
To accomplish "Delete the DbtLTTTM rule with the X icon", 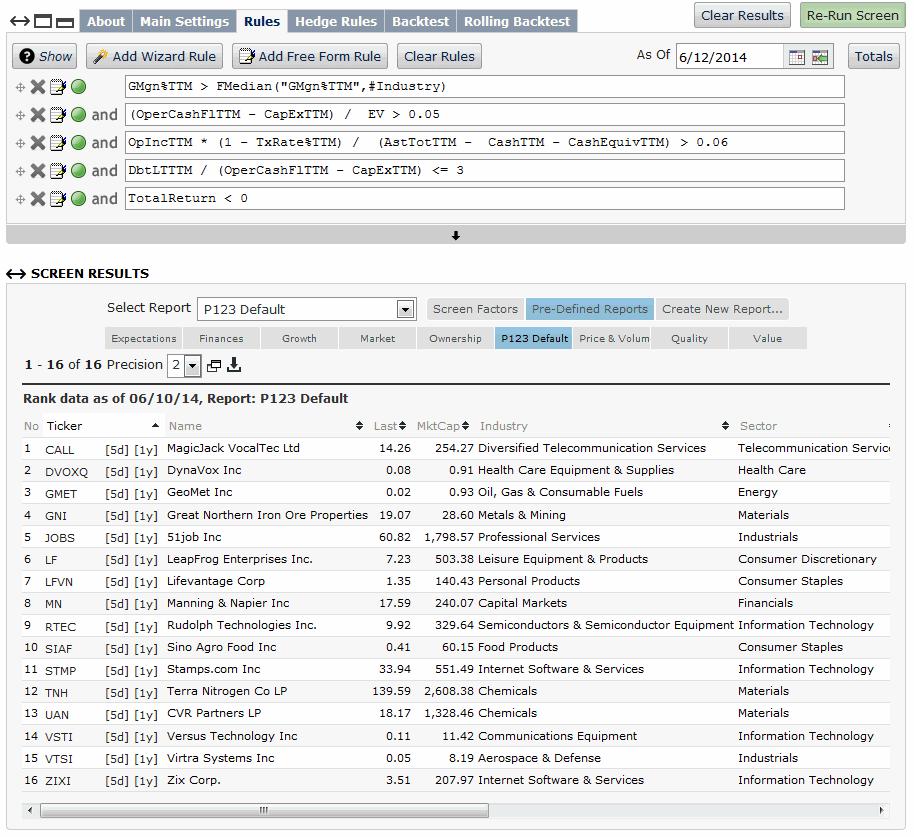I will [38, 171].
